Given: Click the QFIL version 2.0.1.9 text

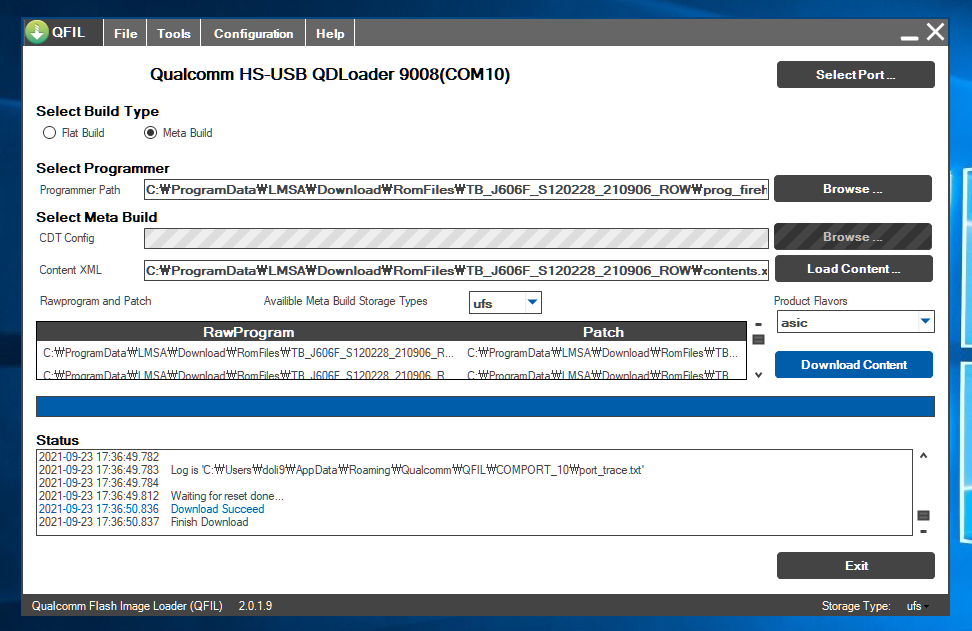Looking at the screenshot, I should 255,606.
